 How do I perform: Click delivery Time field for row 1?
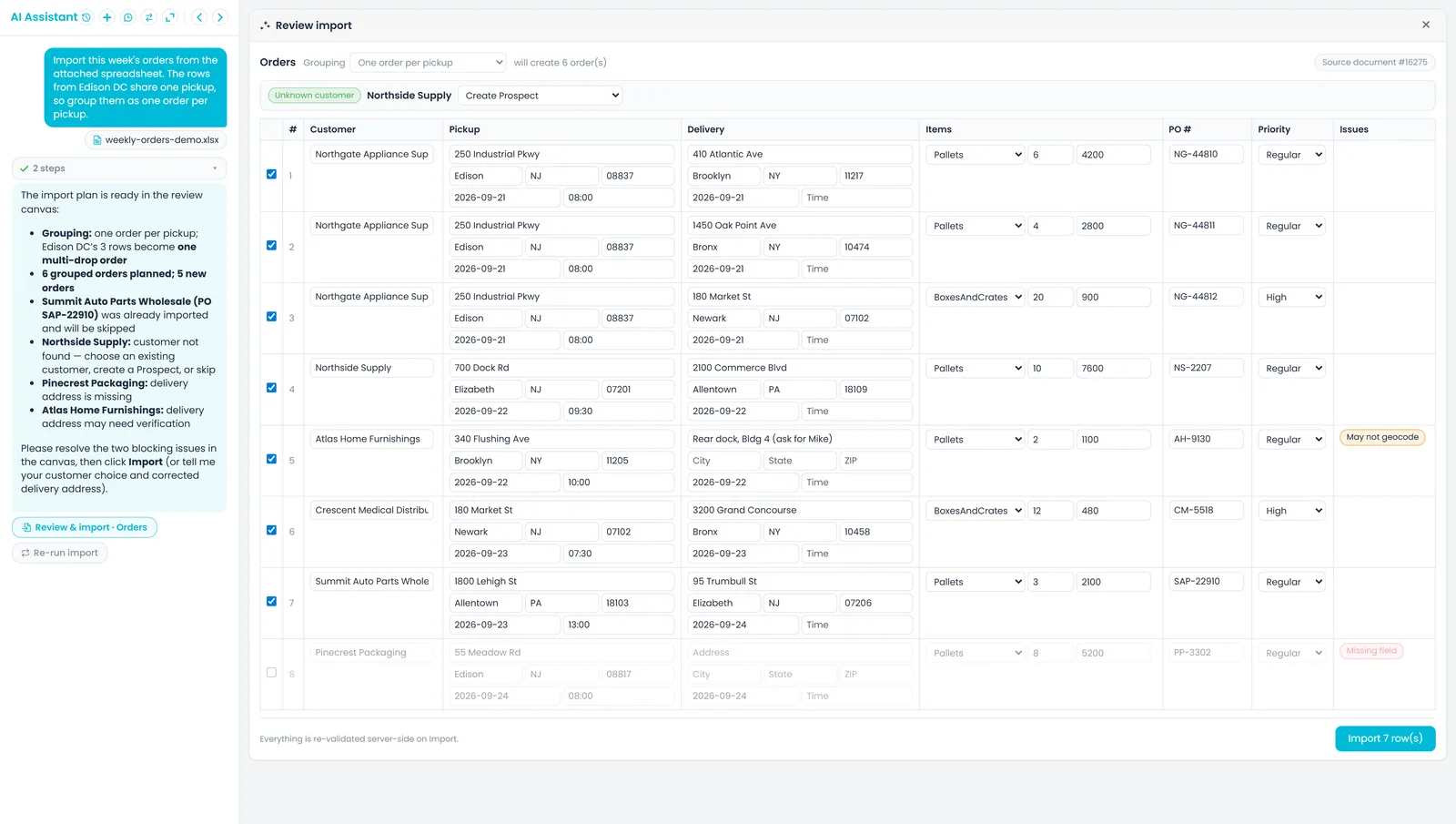(x=856, y=198)
